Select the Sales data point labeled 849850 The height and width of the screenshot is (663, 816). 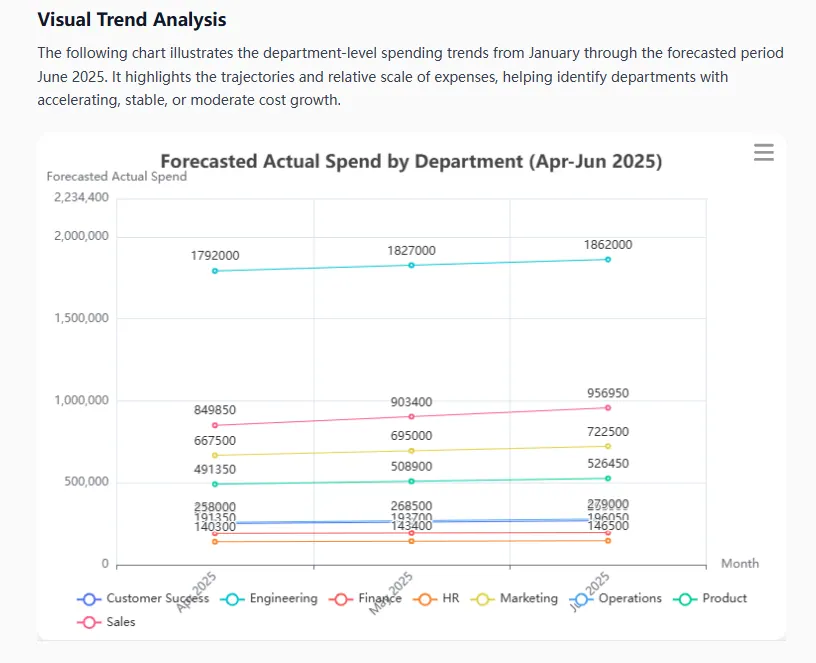pos(213,426)
